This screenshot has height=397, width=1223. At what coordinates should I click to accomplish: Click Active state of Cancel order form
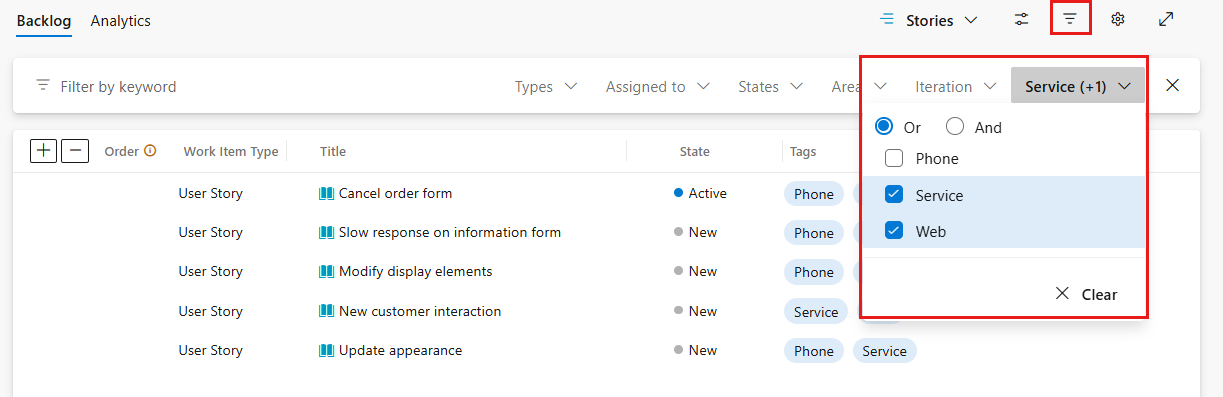(701, 193)
